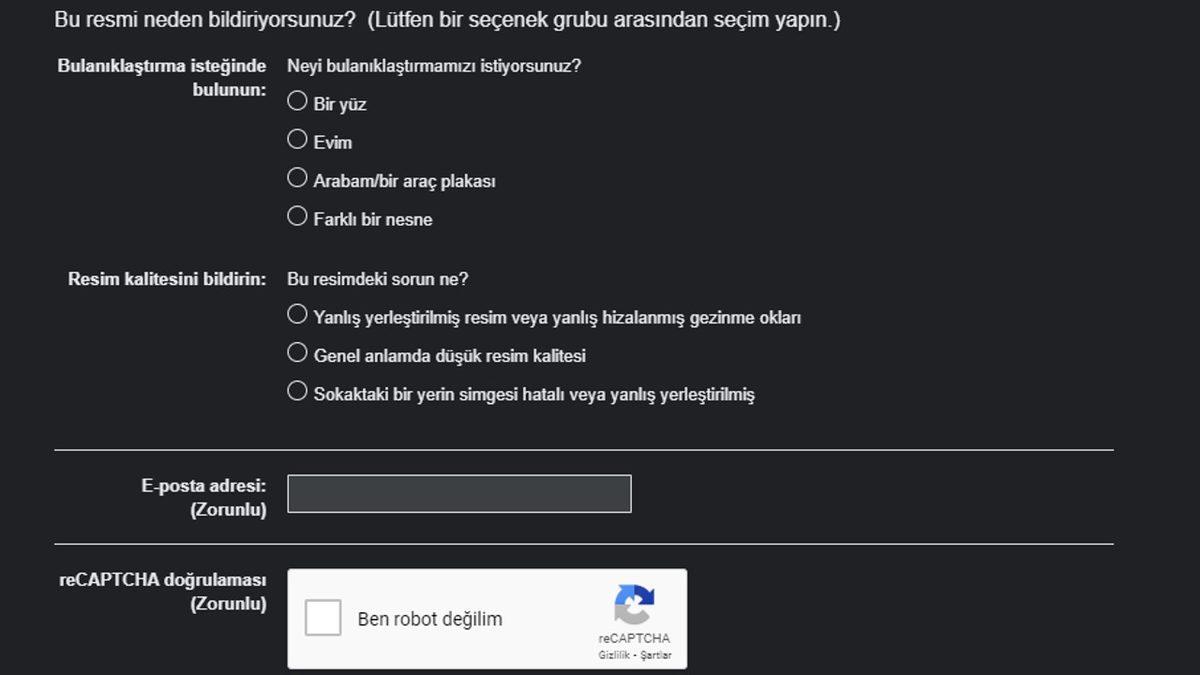Click the E-posta adresi input field
Viewport: 1200px width, 675px height.
point(458,493)
